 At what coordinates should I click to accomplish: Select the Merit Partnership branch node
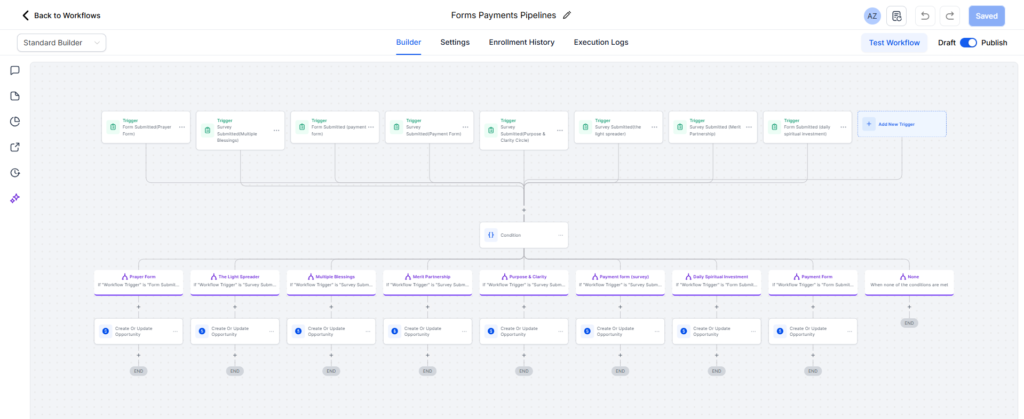pos(427,280)
